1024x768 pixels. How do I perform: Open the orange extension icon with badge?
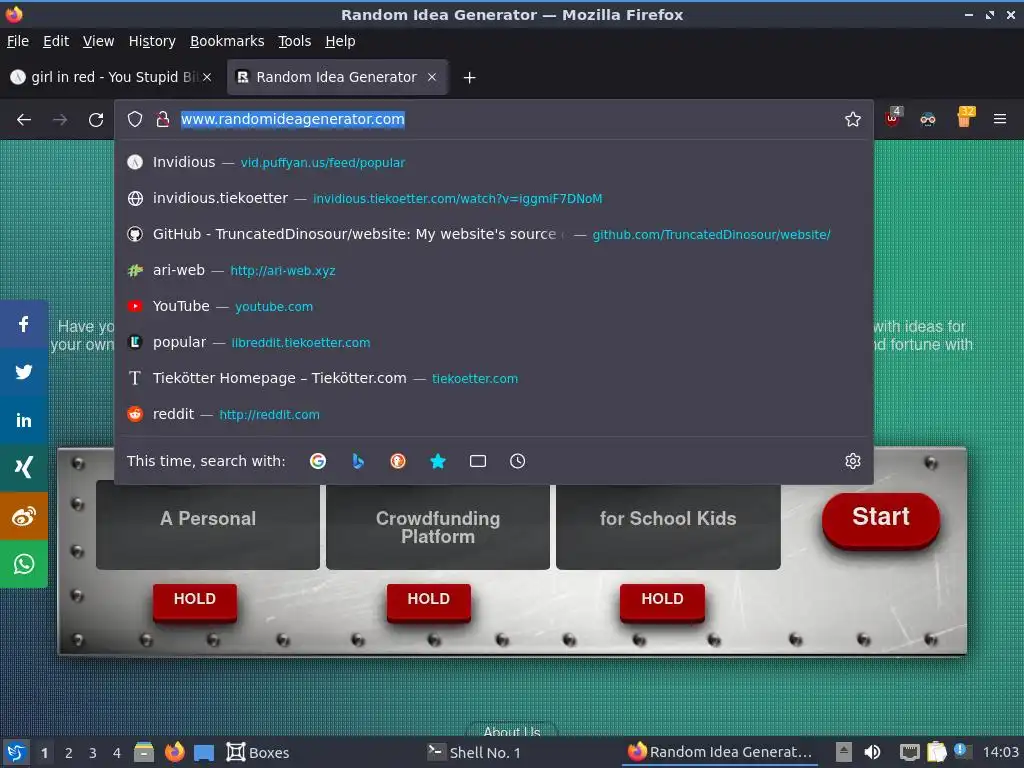tap(965, 118)
